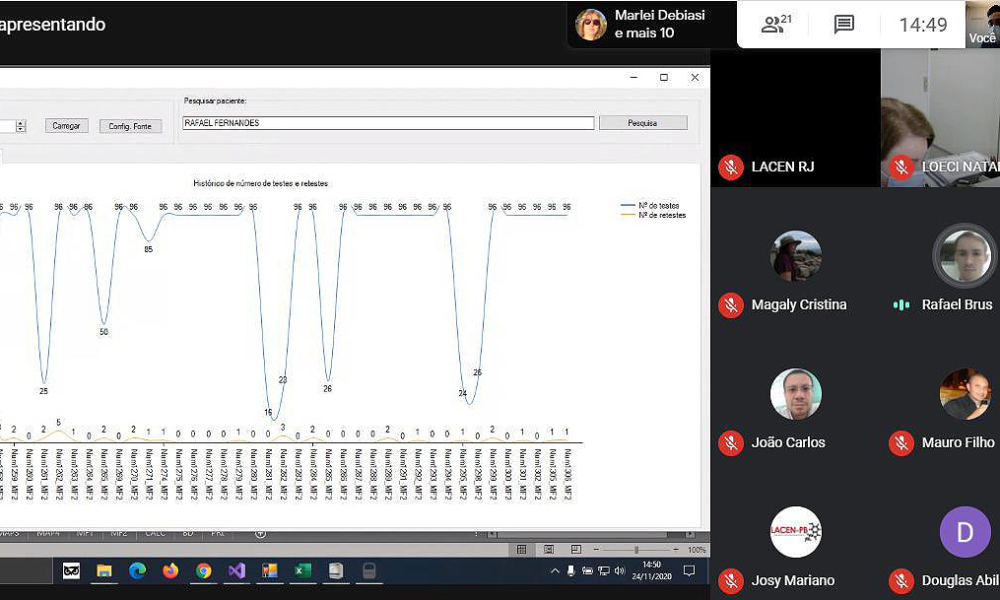
Task: Click the Carregar button
Action: click(x=66, y=126)
